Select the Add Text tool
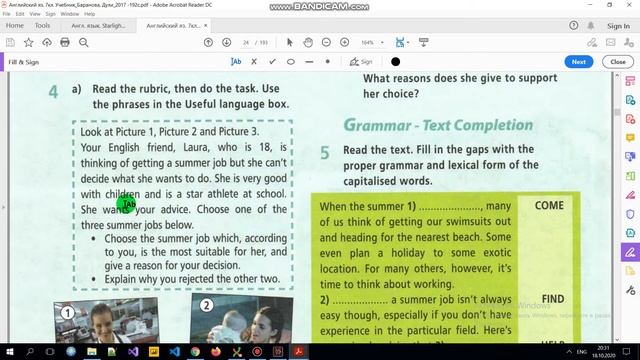 (236, 62)
